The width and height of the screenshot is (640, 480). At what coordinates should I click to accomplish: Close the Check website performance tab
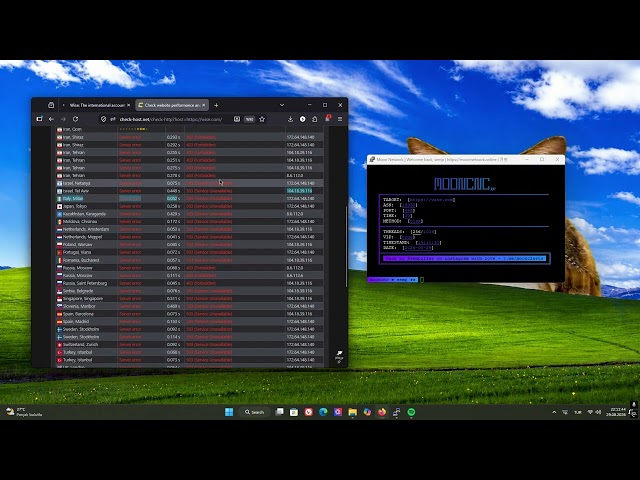pyautogui.click(x=204, y=105)
